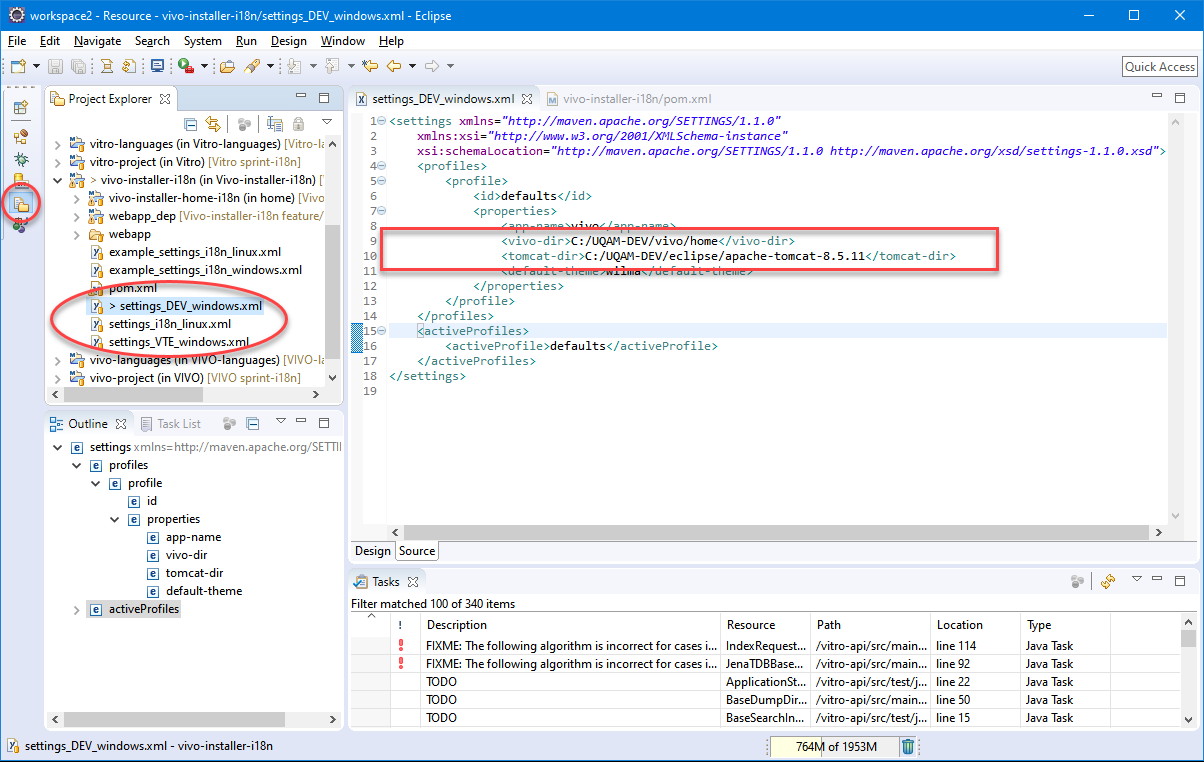
Task: Click the Last Edit Location icon
Action: (x=370, y=66)
